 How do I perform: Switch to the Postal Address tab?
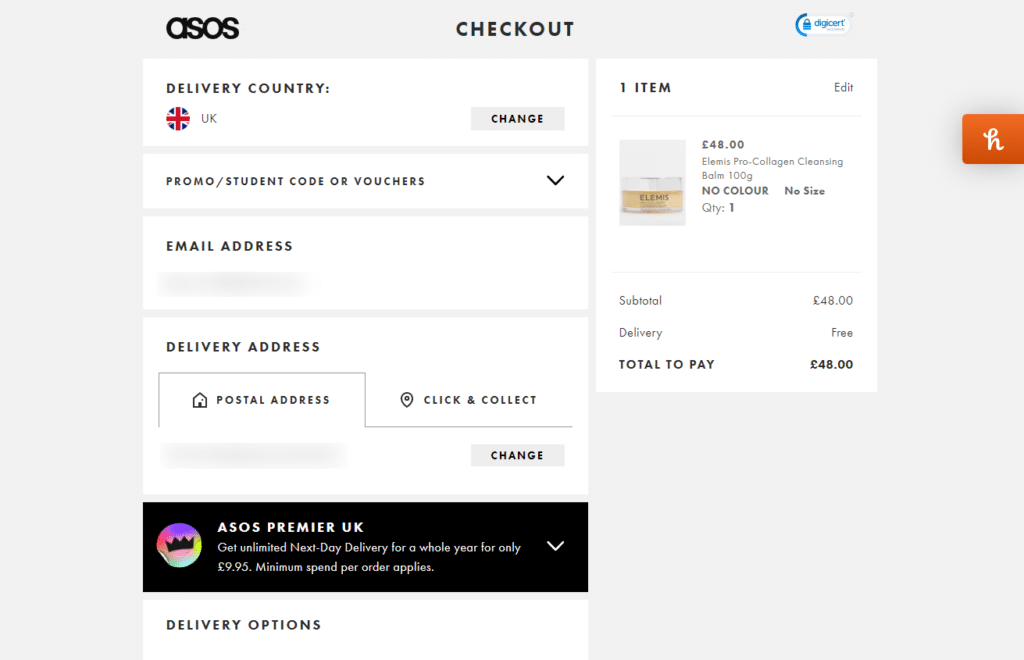pos(261,399)
